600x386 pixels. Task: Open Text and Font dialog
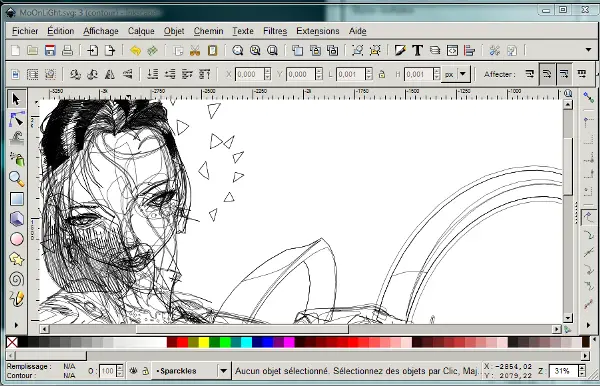[417, 50]
